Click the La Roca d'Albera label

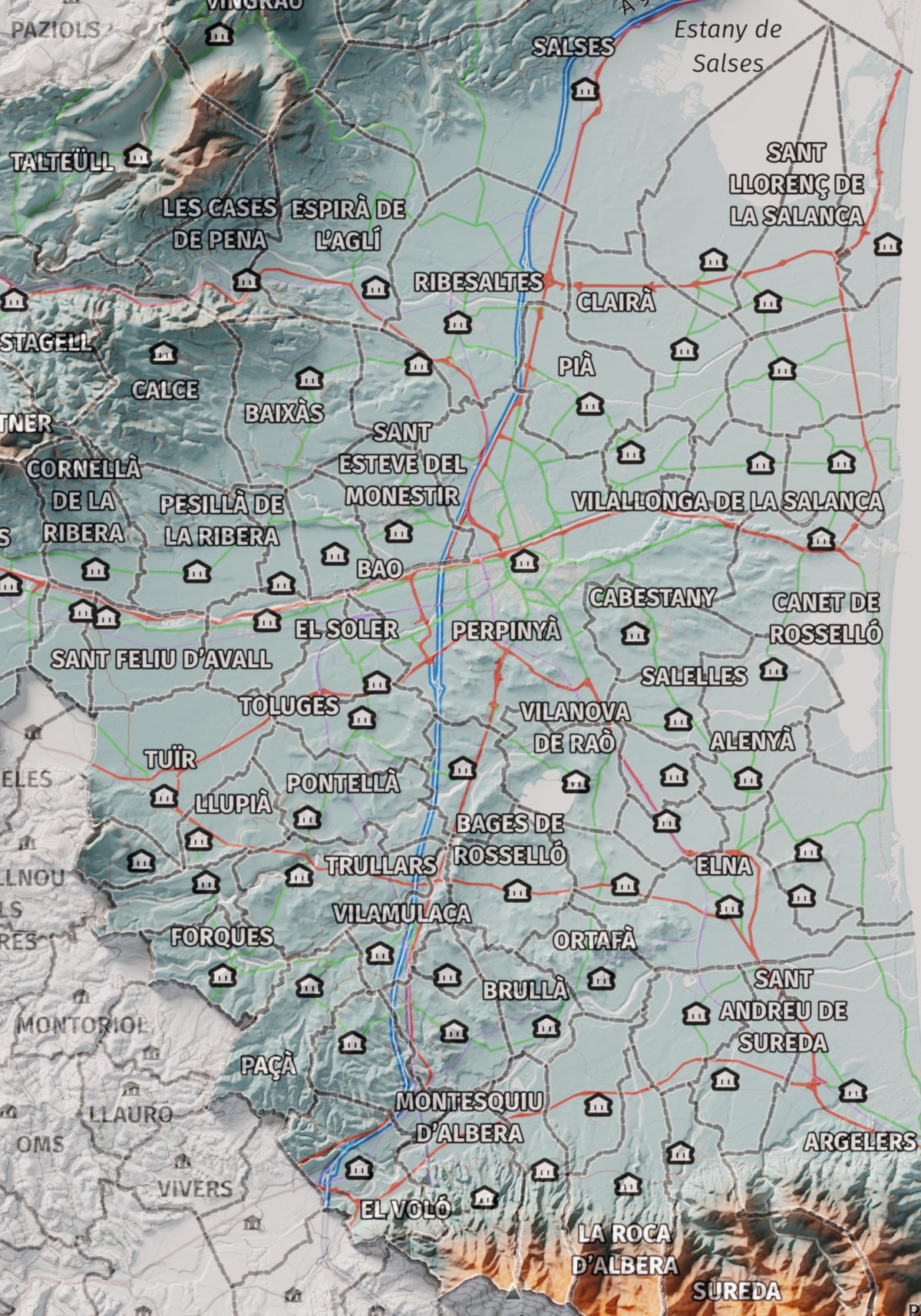coord(625,1250)
